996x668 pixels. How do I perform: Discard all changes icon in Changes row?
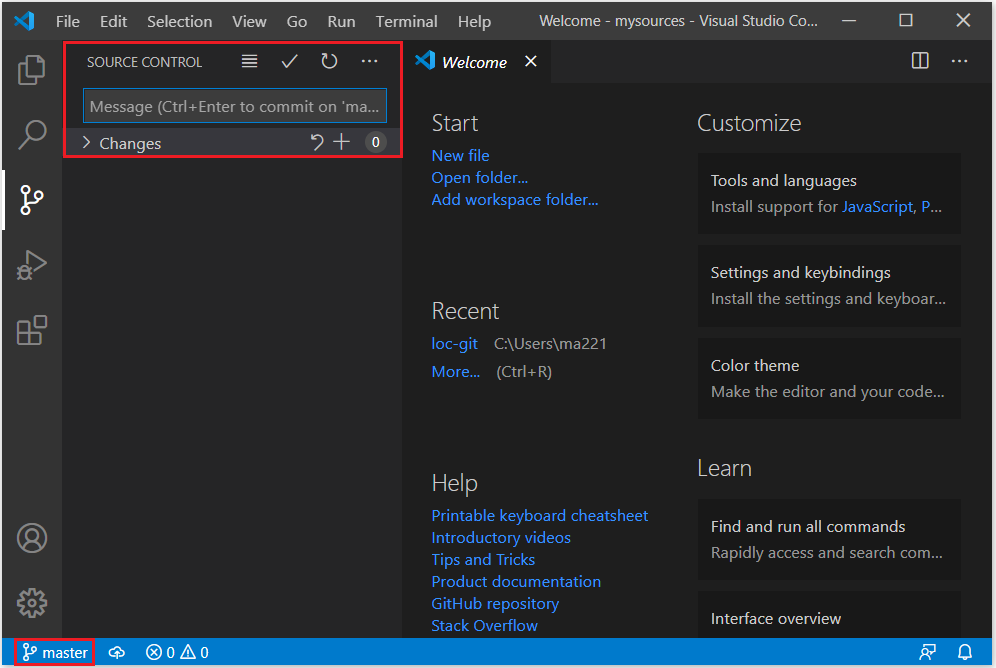coord(316,142)
